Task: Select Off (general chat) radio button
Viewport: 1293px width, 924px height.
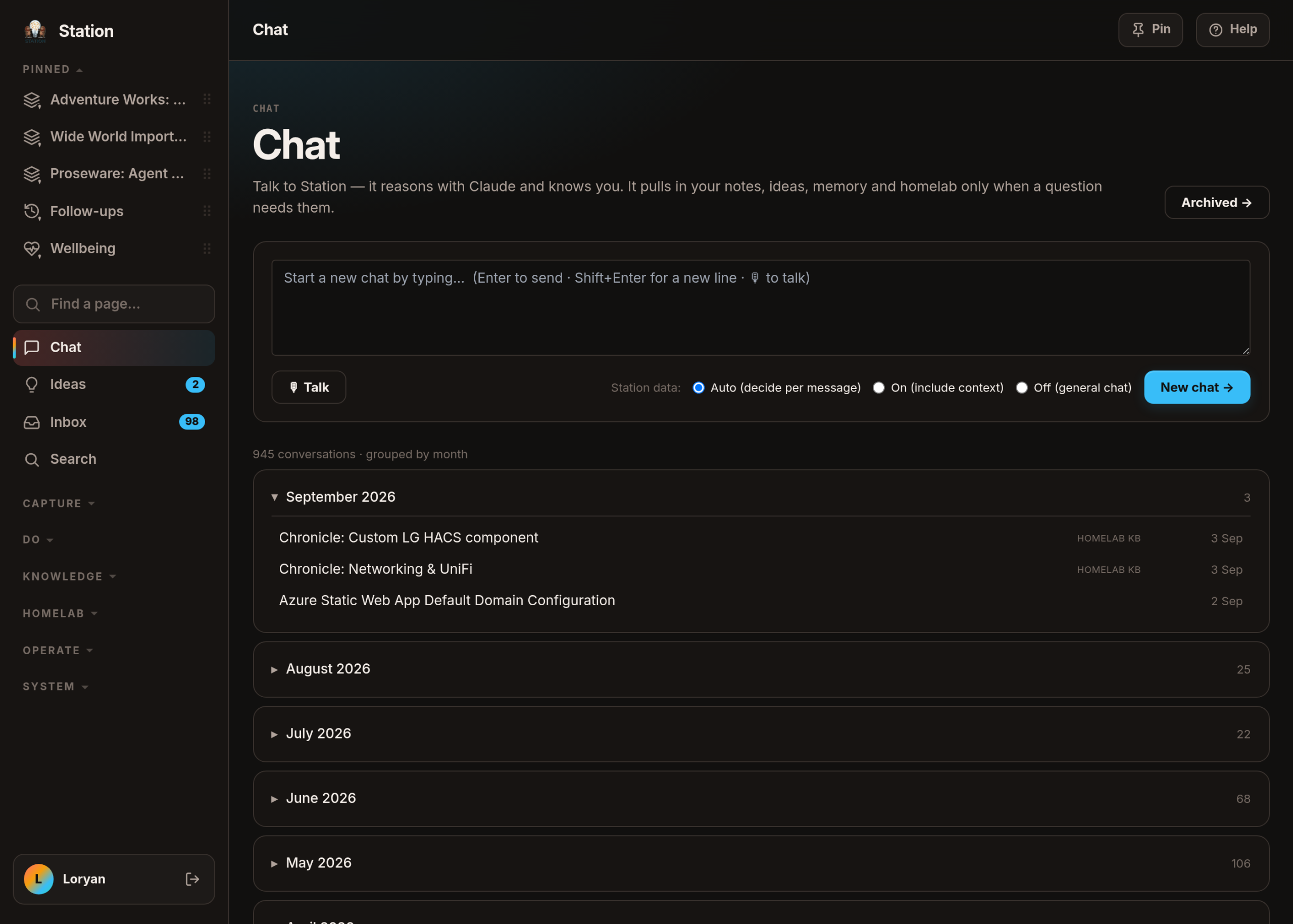Action: pos(1022,387)
